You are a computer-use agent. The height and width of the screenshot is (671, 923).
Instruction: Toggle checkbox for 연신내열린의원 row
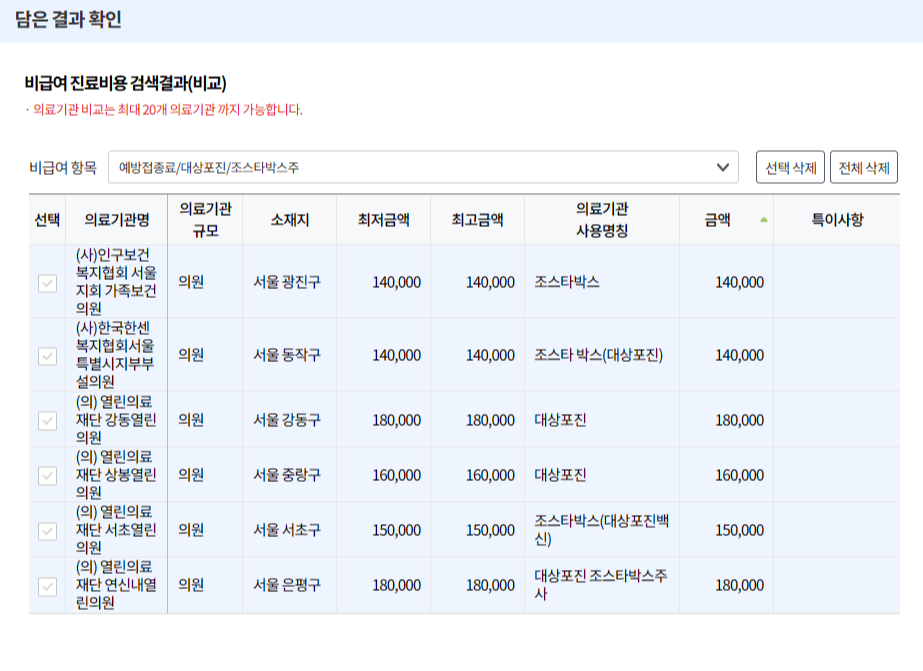(x=45, y=586)
